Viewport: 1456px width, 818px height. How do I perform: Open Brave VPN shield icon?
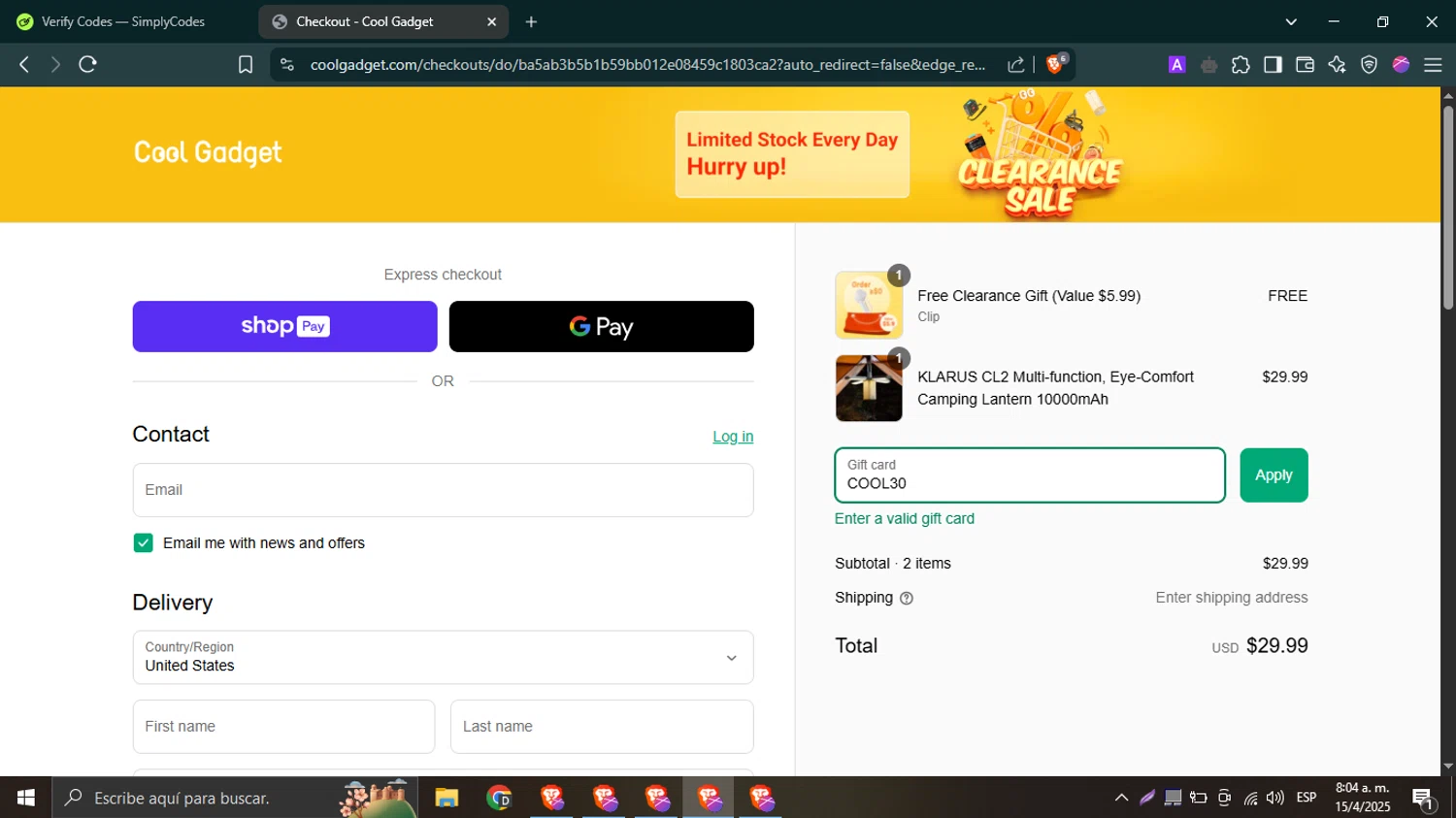1369,65
